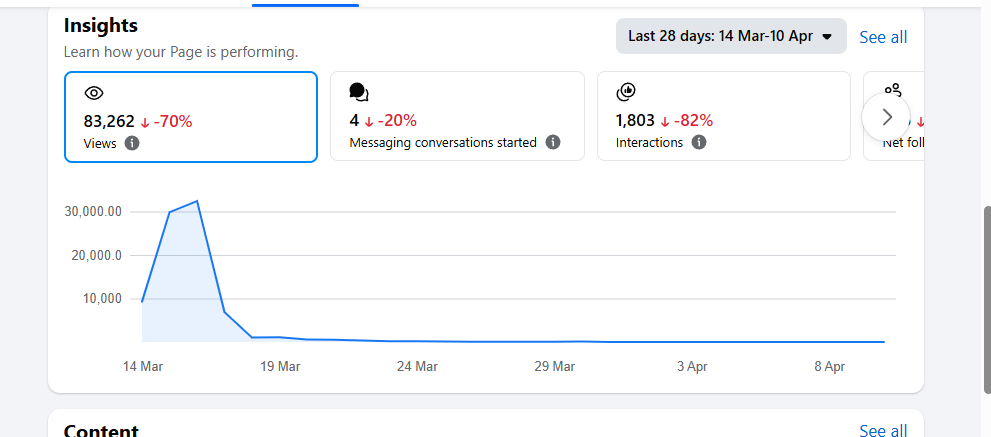Click the 19 Mar date on chart axis
The width and height of the screenshot is (991, 437).
tap(280, 367)
